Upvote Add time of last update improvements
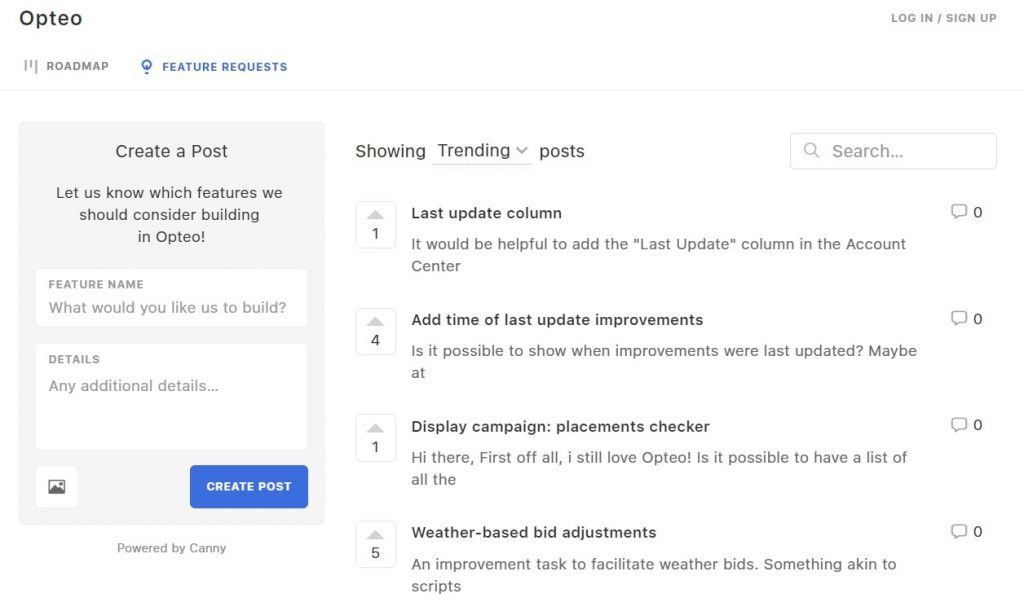 (376, 332)
